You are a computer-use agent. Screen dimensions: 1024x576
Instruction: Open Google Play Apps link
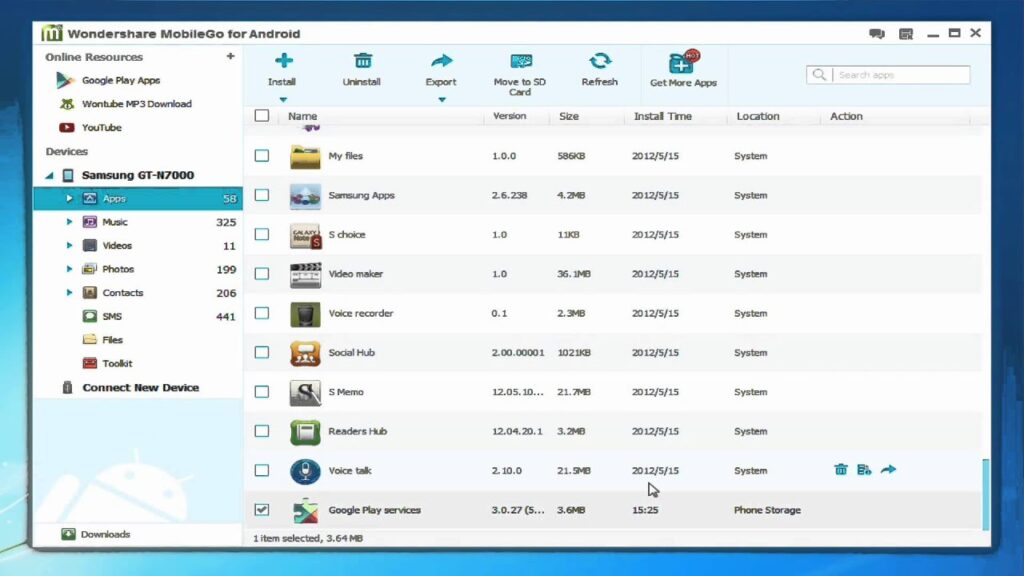[x=121, y=80]
